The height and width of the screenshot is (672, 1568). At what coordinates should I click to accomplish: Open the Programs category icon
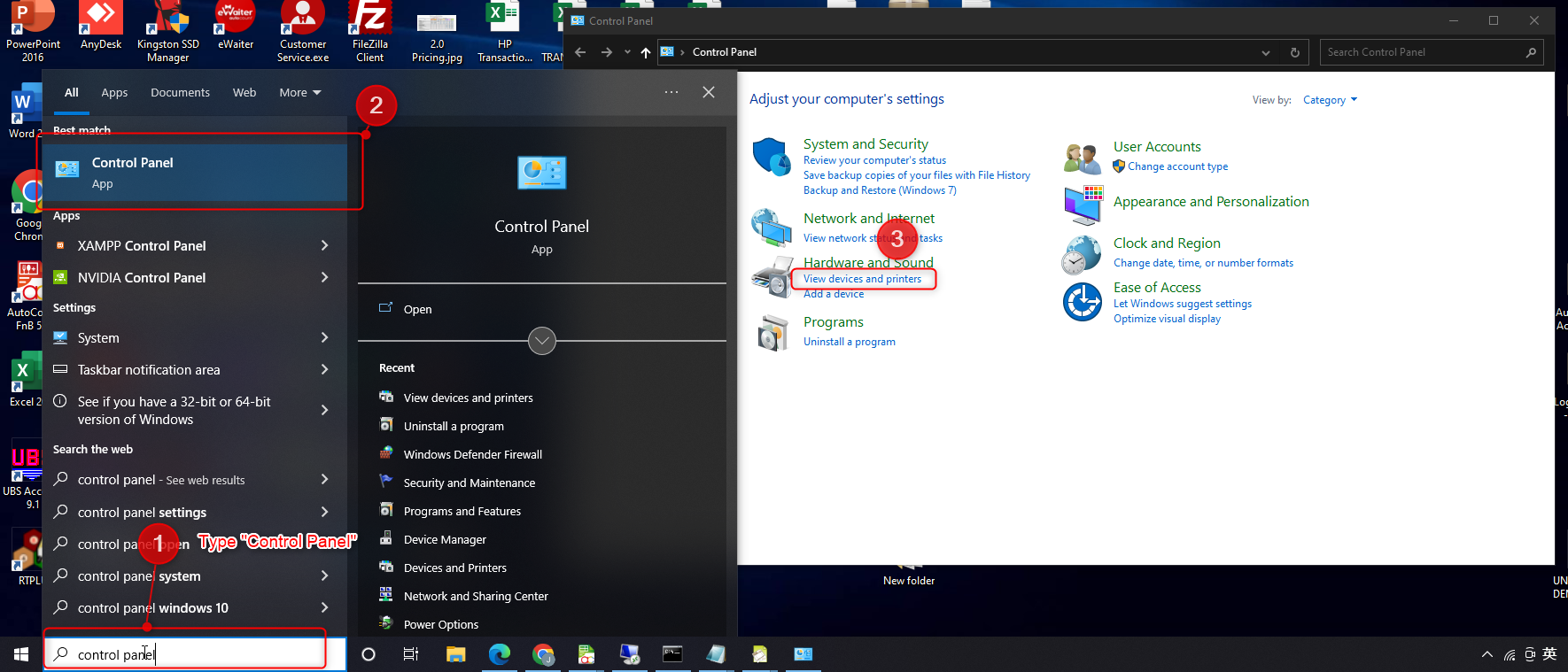pyautogui.click(x=772, y=333)
